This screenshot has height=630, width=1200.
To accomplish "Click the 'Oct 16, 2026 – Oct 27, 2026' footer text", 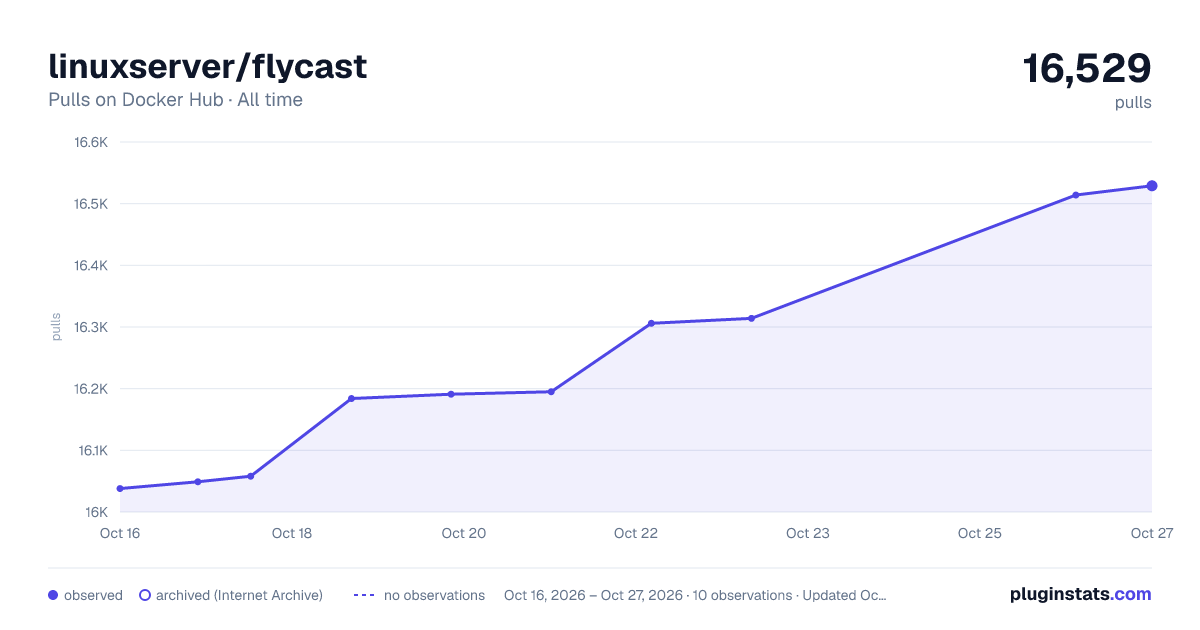I will 591,595.
